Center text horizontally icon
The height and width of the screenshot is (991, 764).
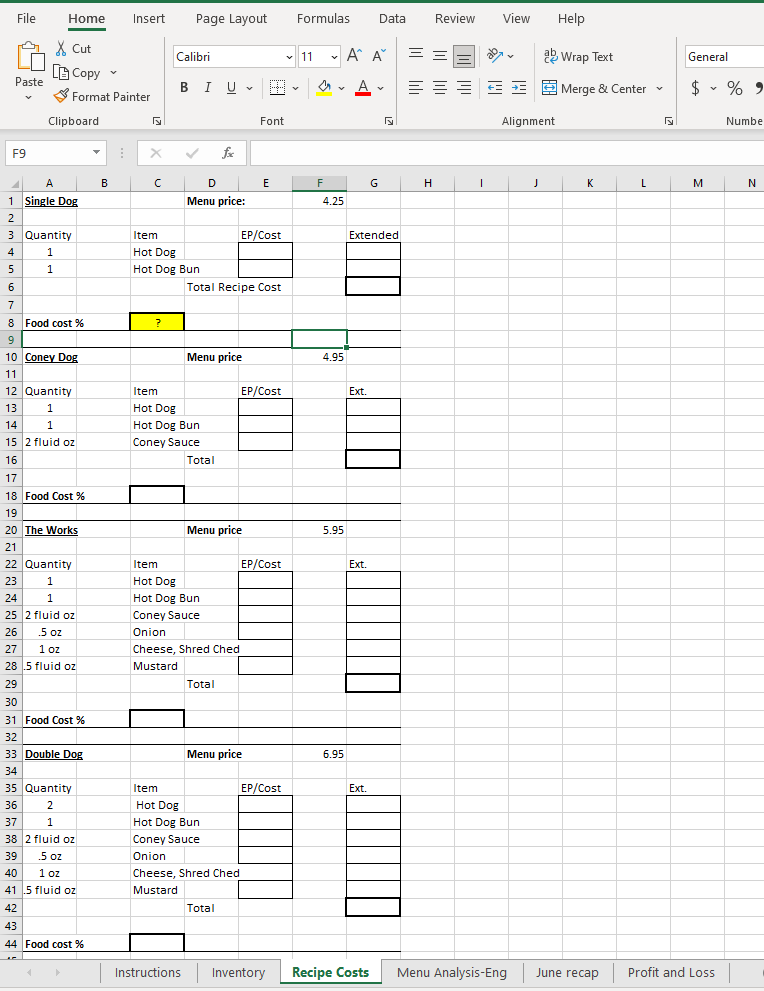pos(440,88)
